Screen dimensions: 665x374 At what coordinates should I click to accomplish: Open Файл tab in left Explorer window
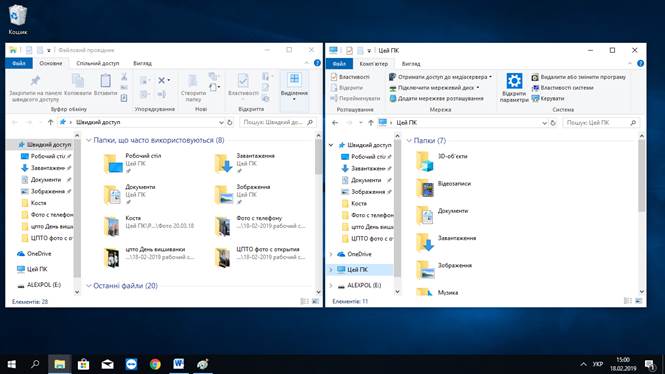pyautogui.click(x=19, y=63)
